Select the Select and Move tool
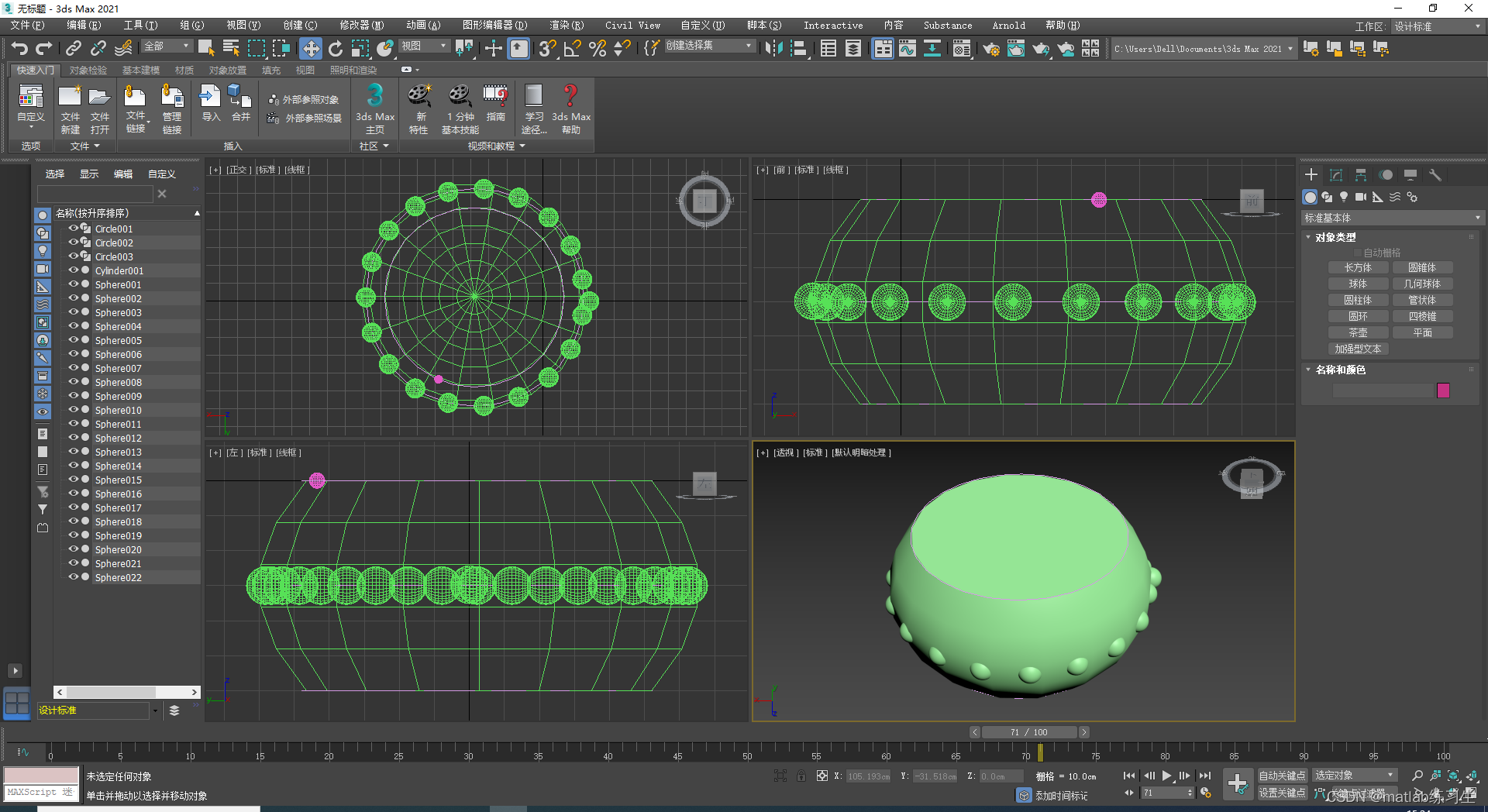The height and width of the screenshot is (812, 1488). point(310,48)
